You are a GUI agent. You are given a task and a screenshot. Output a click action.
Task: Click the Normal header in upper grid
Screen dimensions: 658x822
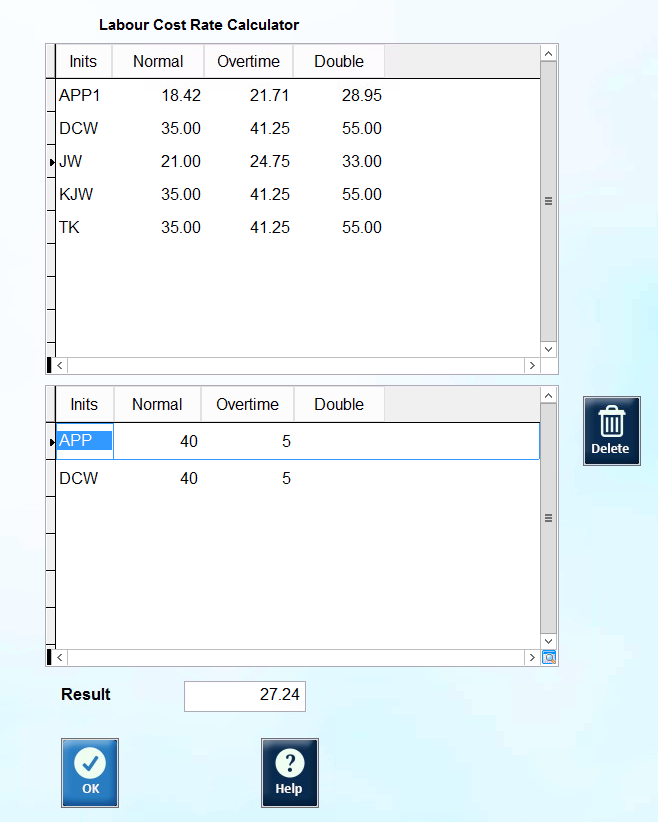point(158,61)
